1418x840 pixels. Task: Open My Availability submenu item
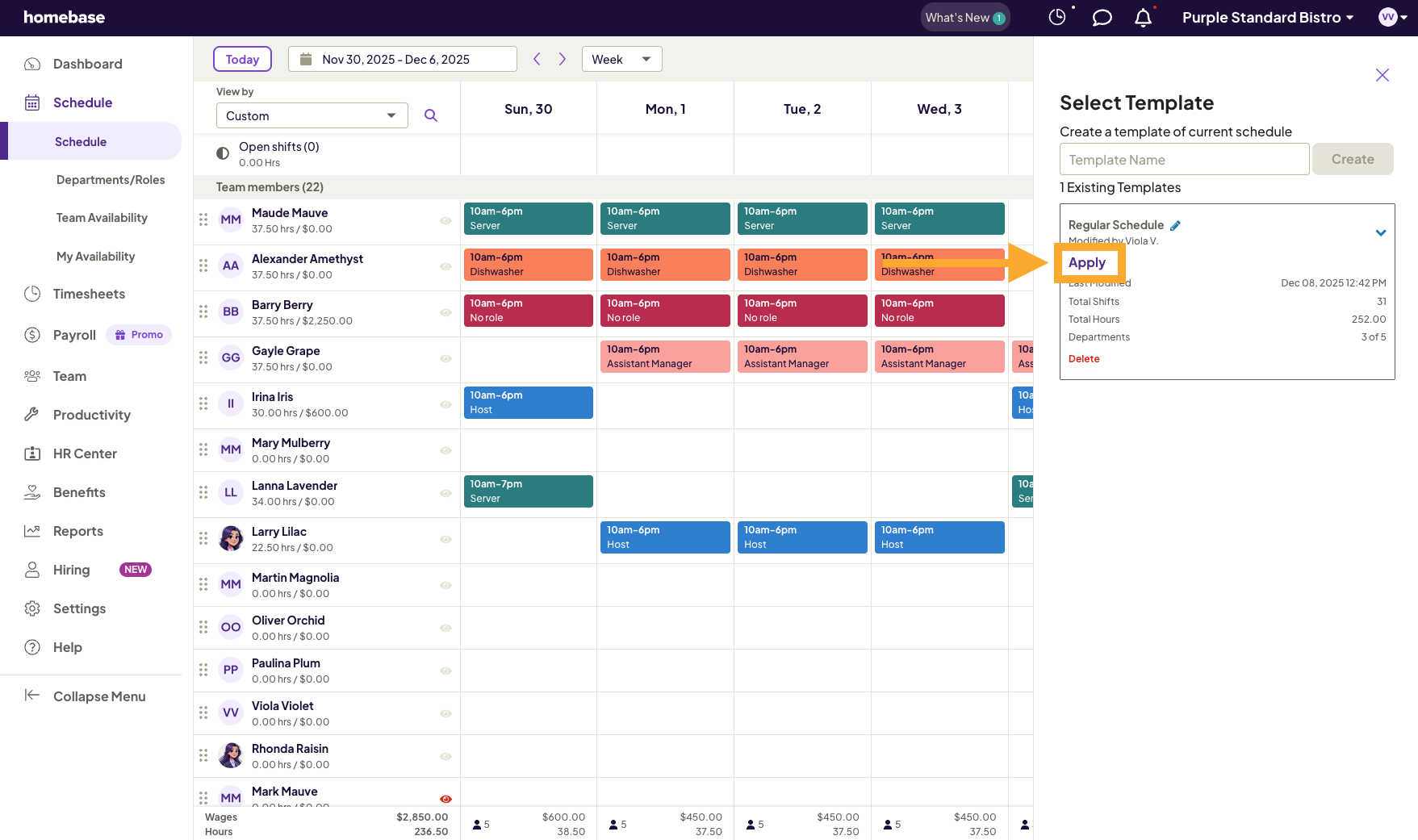pos(95,257)
